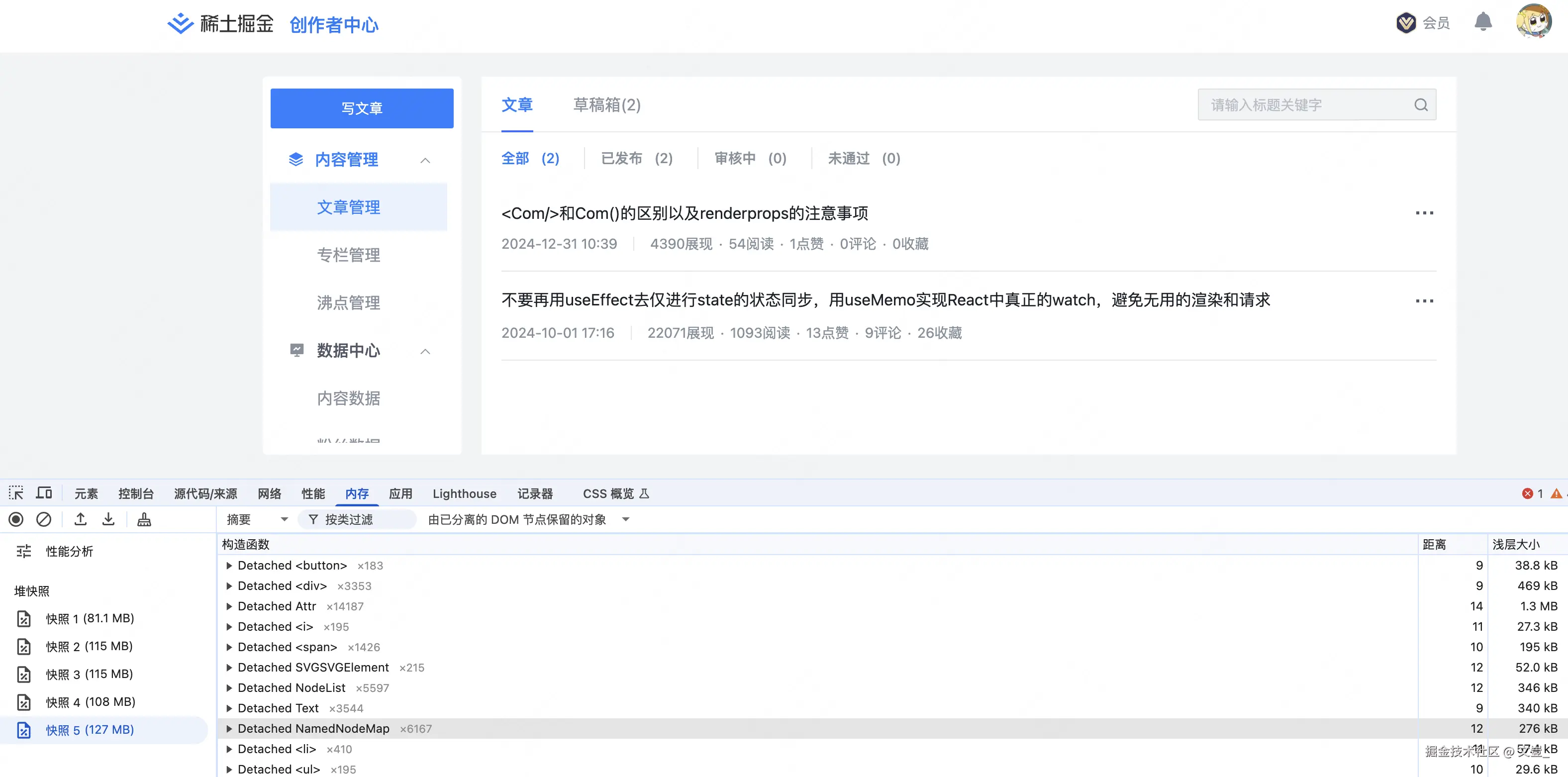Viewport: 1568px width, 777px height.
Task: Click the title keyword search field
Action: pyautogui.click(x=1303, y=104)
